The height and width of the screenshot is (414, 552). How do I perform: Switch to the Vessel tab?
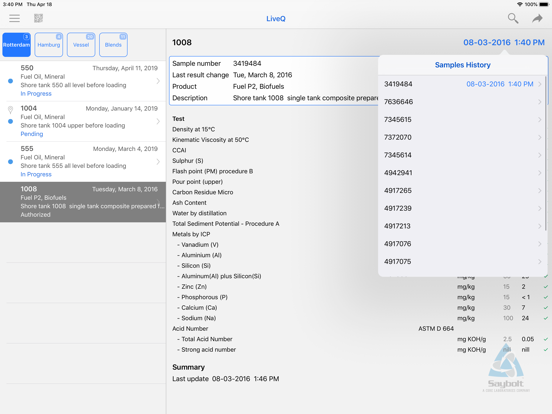[x=81, y=45]
